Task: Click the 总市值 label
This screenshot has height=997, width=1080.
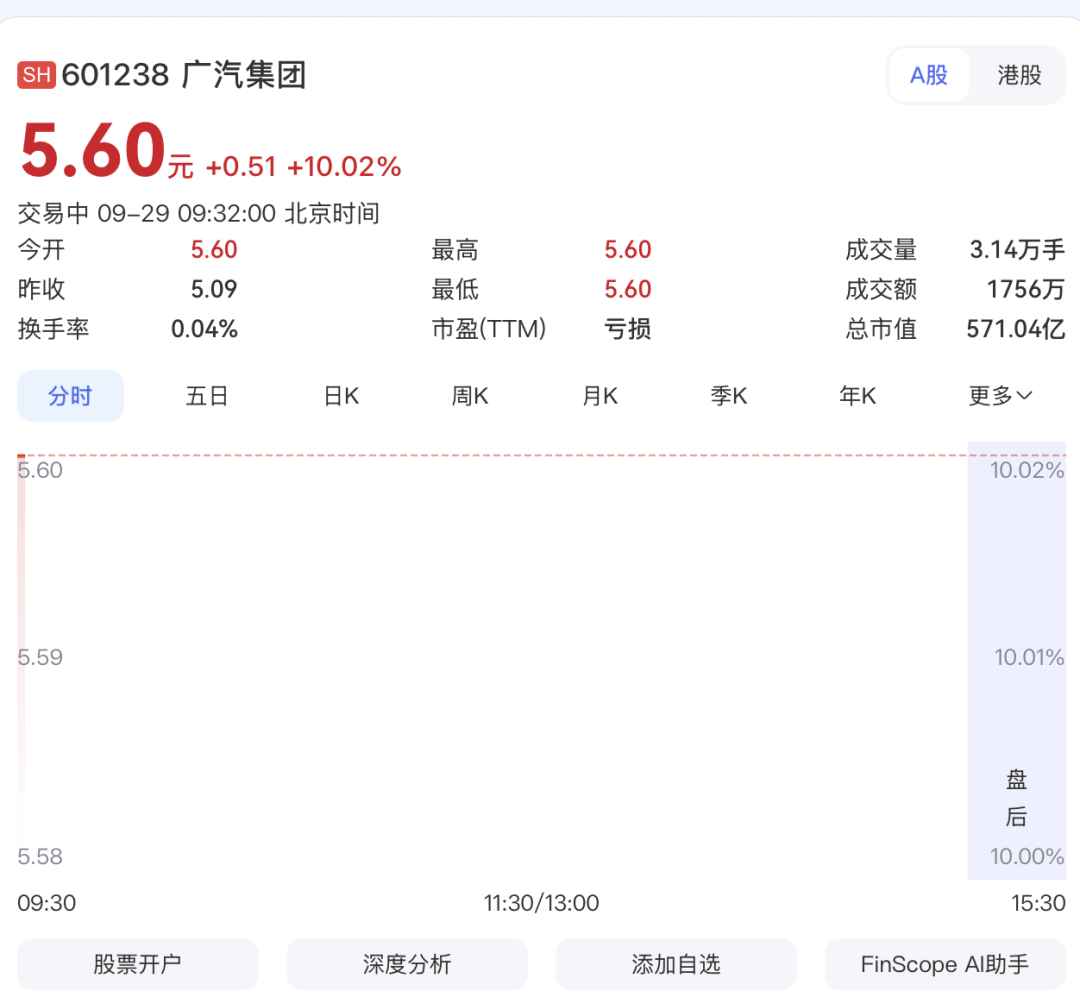Action: tap(881, 329)
